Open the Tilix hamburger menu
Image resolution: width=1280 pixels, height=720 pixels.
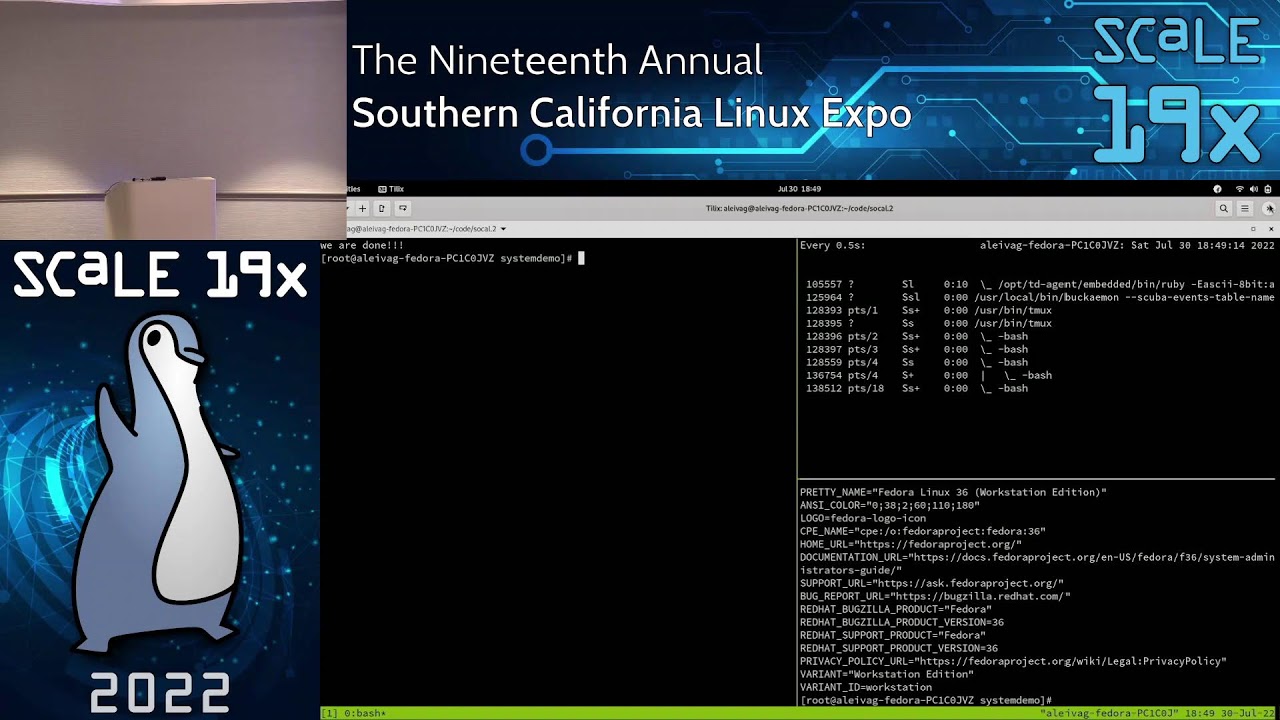click(x=1245, y=209)
